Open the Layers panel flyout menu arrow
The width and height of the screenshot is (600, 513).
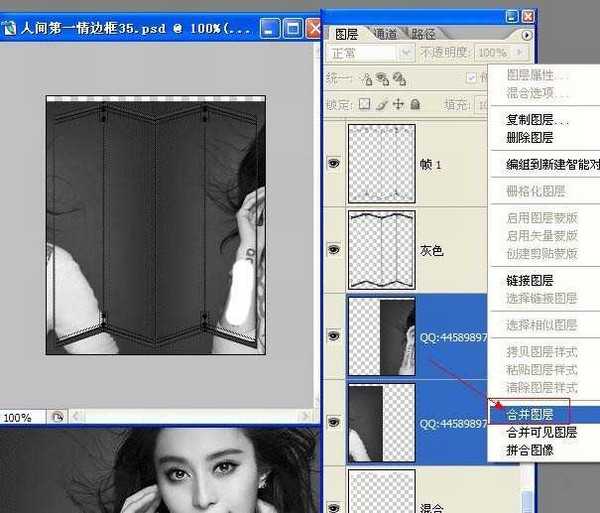coord(527,35)
